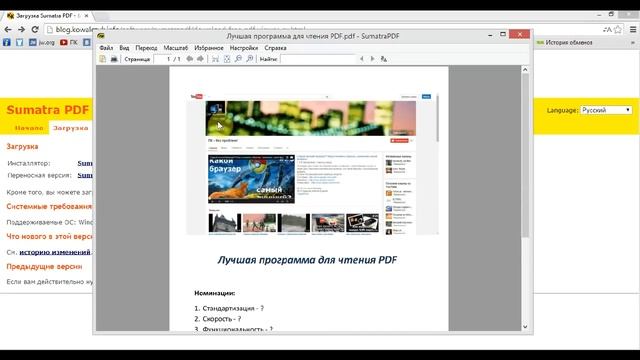
Task: Click the scroll down arrow in SumatraPDF
Action: [x=525, y=327]
